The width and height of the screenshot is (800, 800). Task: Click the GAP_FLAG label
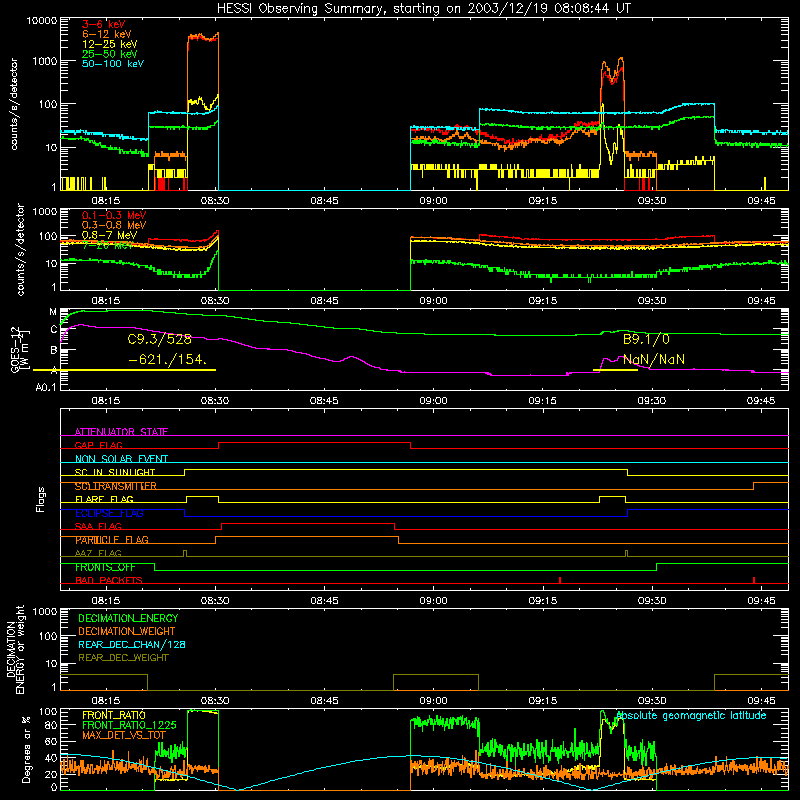tap(98, 445)
